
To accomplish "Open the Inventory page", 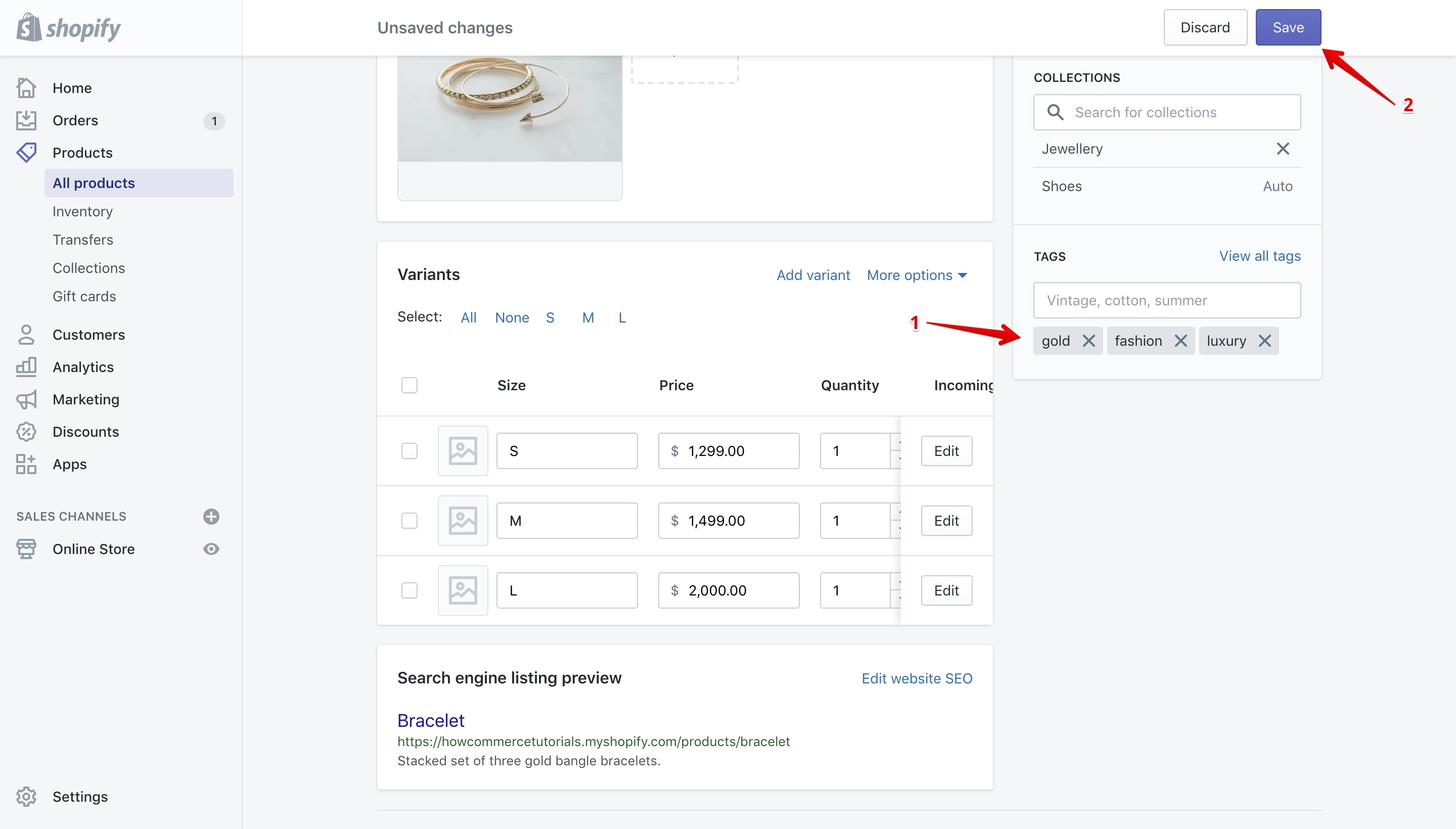I will tap(82, 211).
